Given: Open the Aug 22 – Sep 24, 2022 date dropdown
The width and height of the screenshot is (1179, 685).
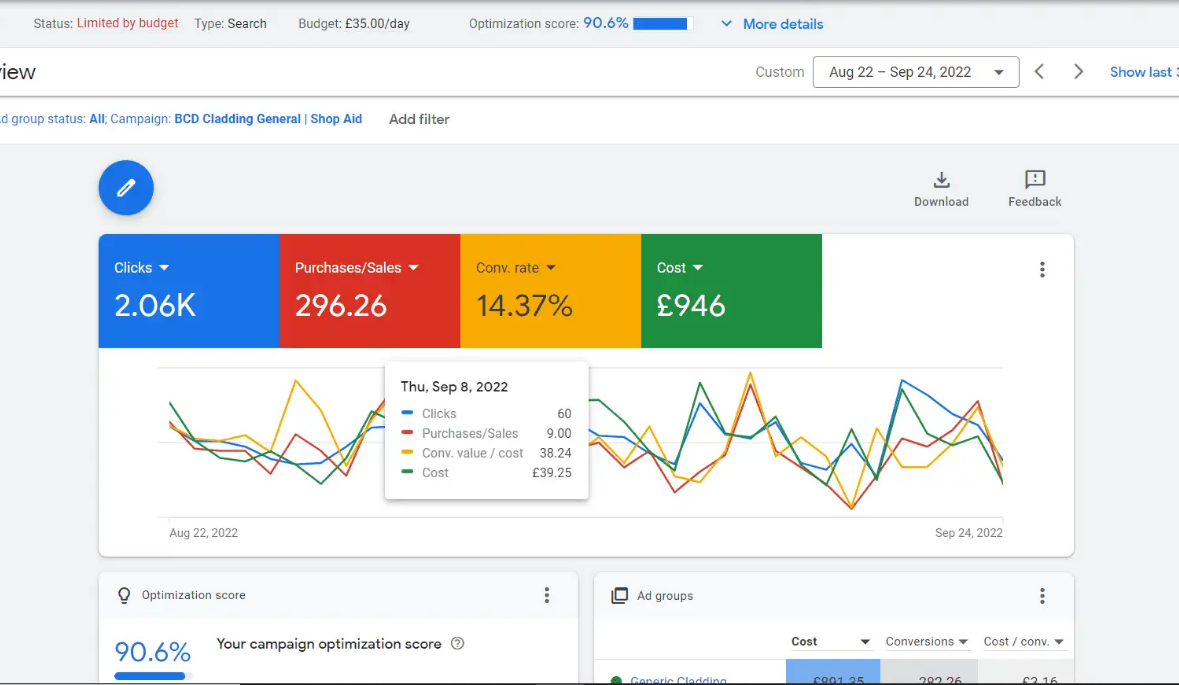Looking at the screenshot, I should [x=916, y=72].
